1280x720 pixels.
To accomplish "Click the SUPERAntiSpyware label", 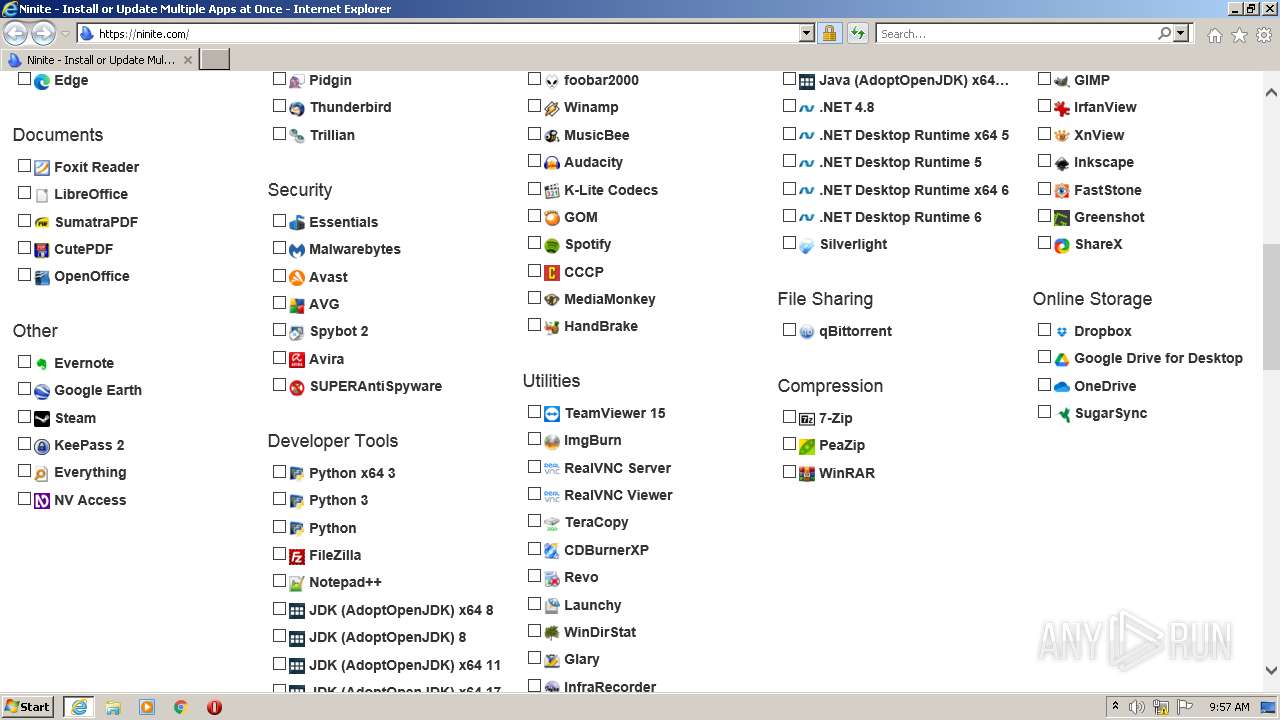I will 375,386.
